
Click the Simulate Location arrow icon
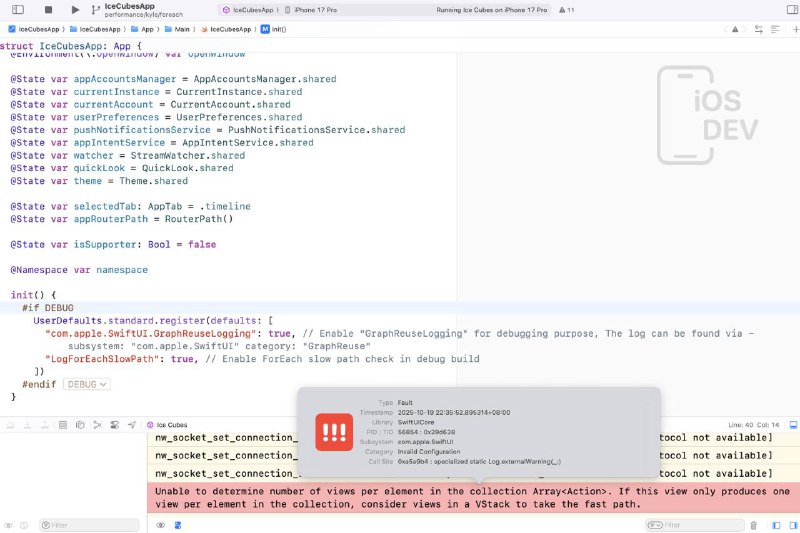(131, 425)
